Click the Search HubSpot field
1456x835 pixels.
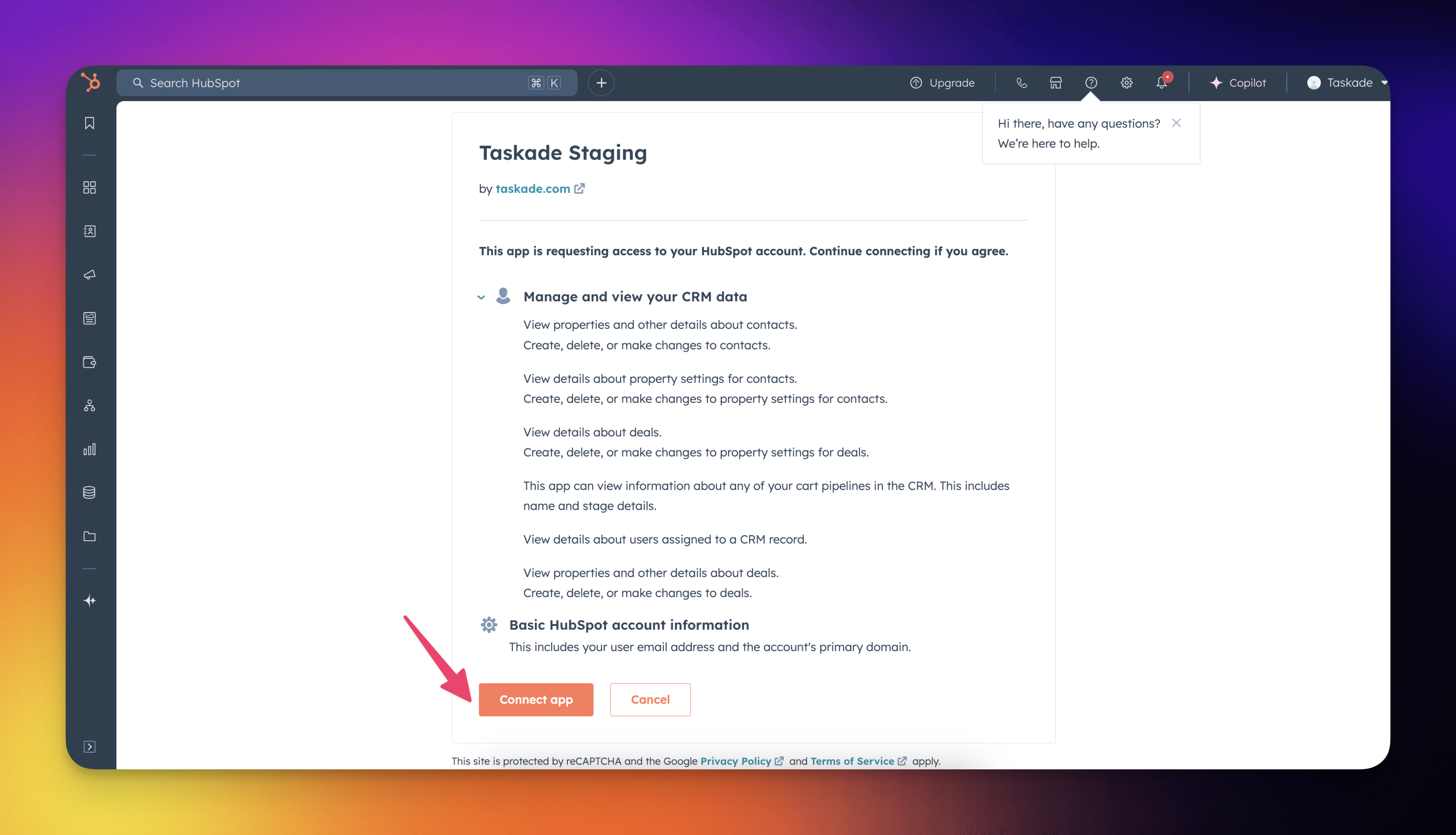(333, 82)
